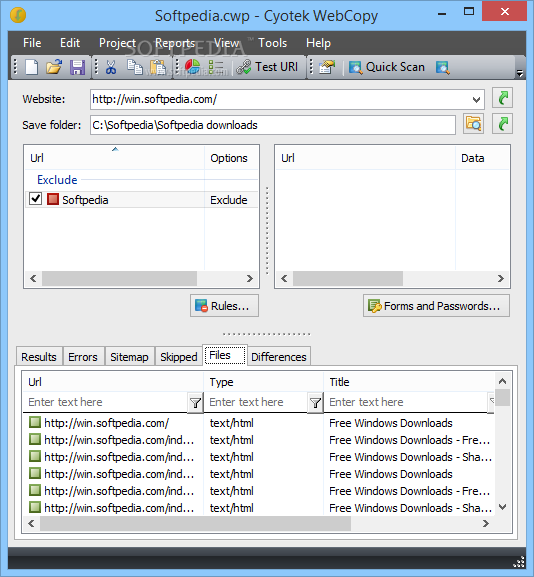Open the Type column filter funnel
Viewport: 534px width, 577px height.
coord(315,403)
